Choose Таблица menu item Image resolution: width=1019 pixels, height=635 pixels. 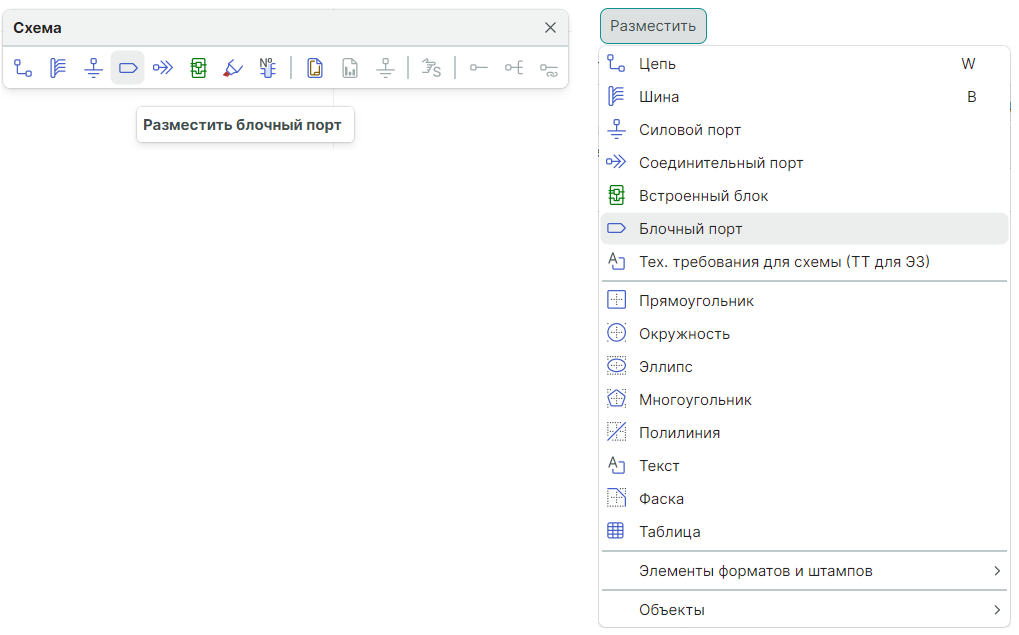point(669,532)
